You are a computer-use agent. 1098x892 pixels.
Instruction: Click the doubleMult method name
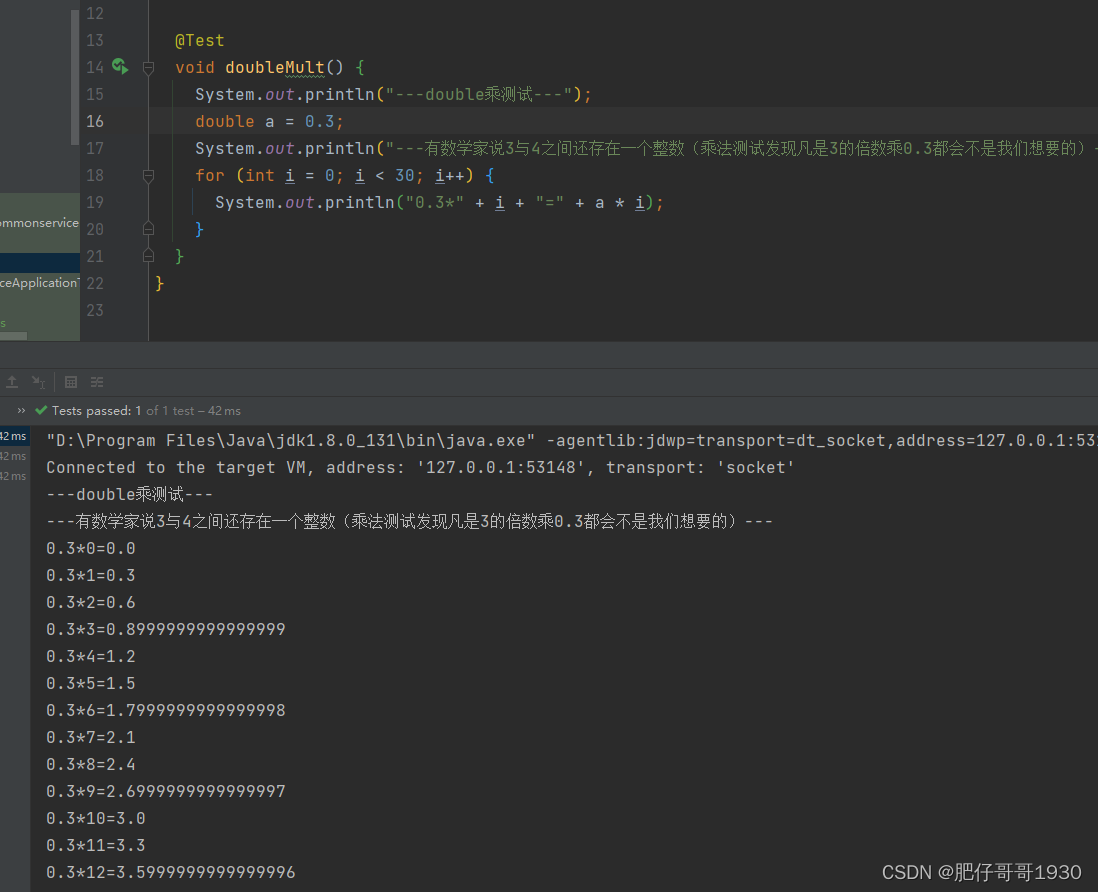[x=274, y=67]
